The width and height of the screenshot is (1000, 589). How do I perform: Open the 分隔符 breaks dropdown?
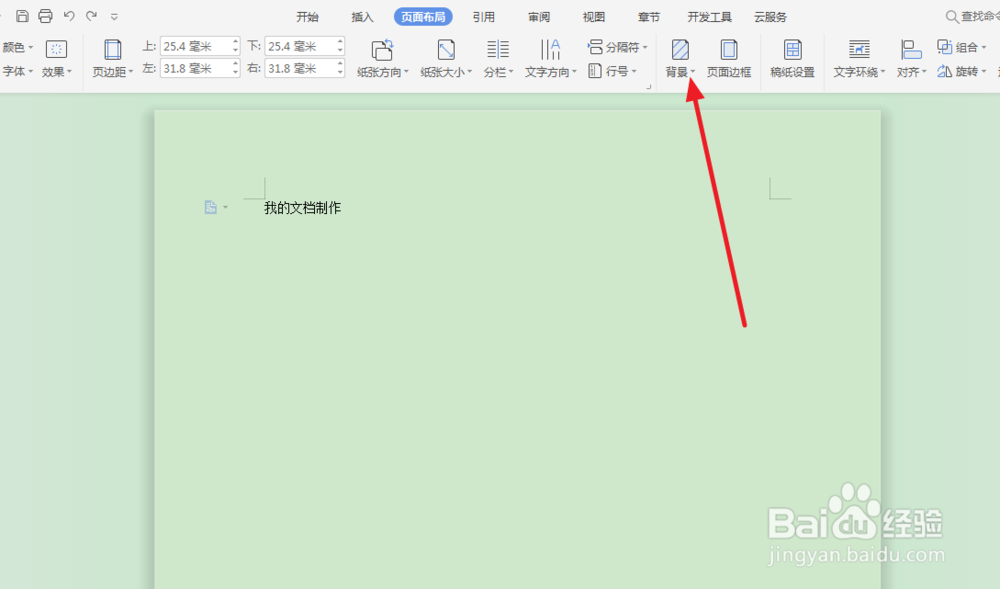pyautogui.click(x=617, y=47)
